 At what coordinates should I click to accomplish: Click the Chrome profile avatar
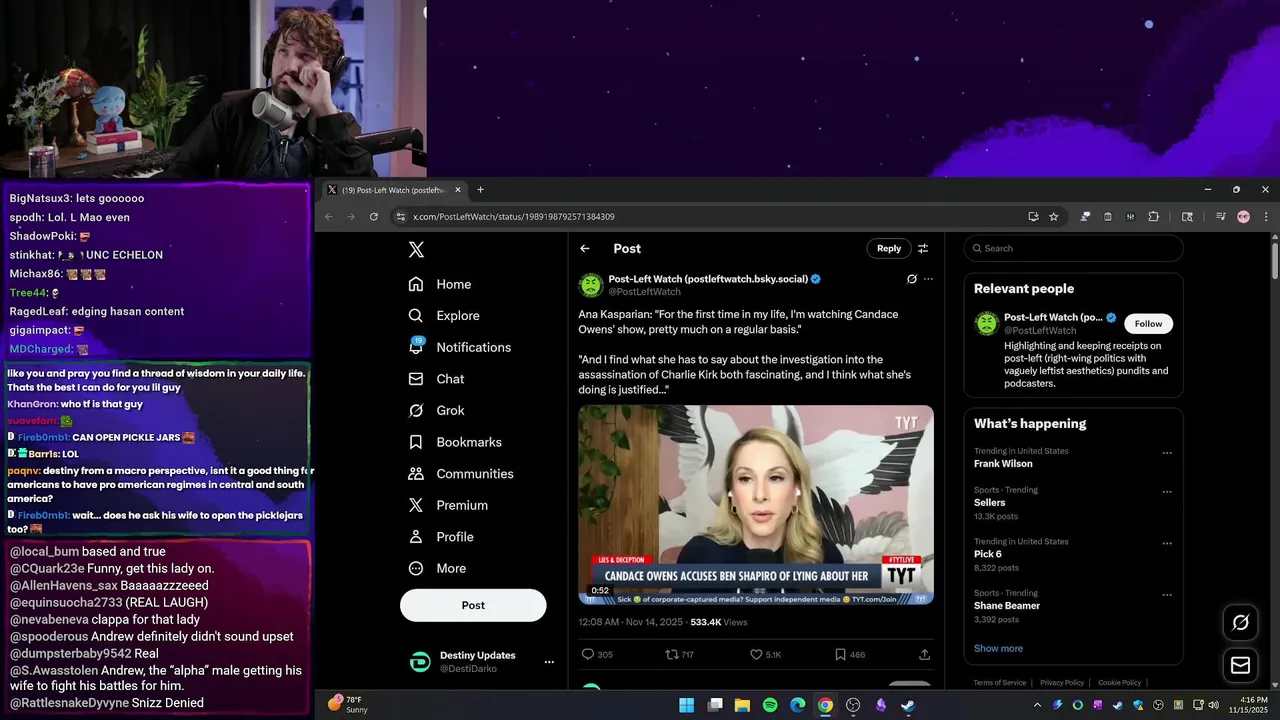[1243, 217]
